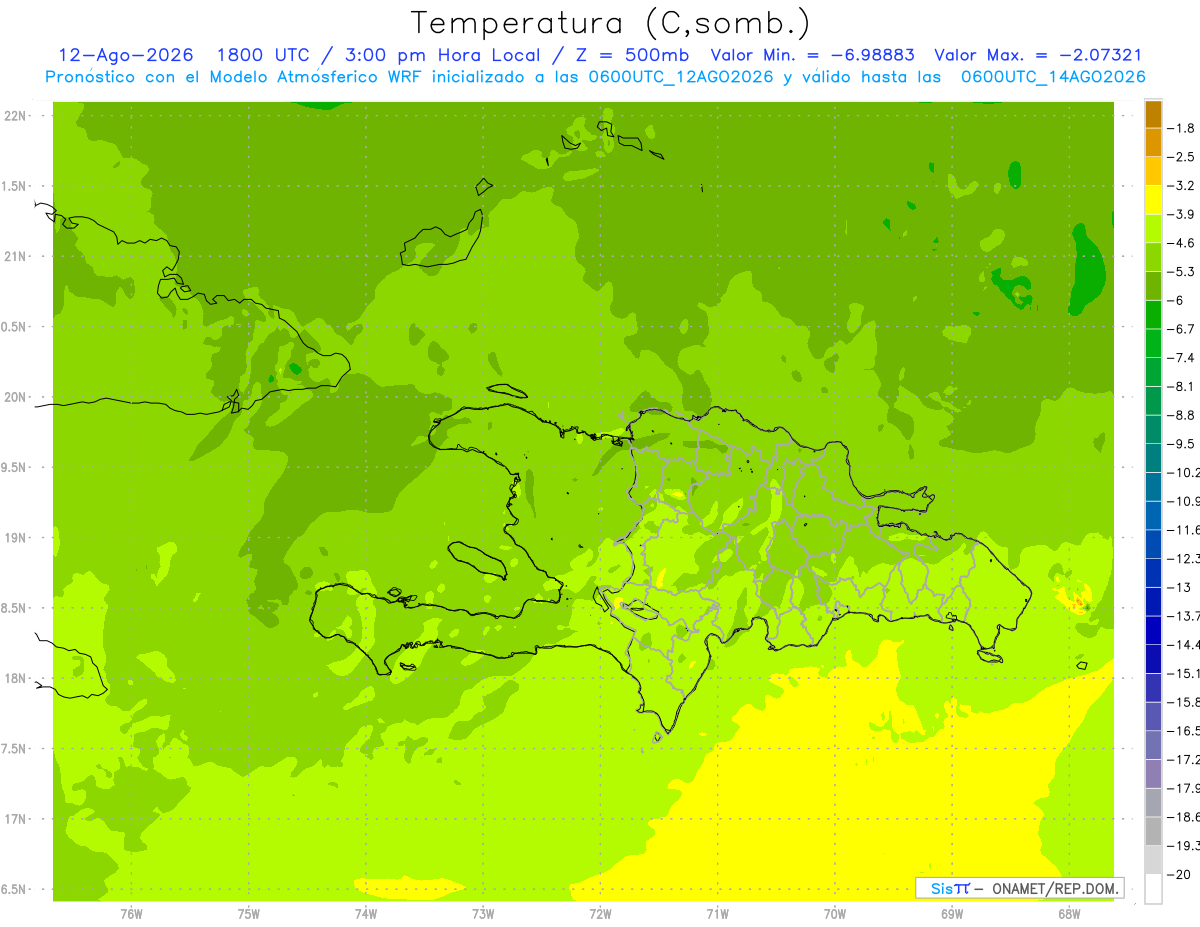Click the '-6' legend value
This screenshot has height=927, width=1200.
coord(1176,300)
